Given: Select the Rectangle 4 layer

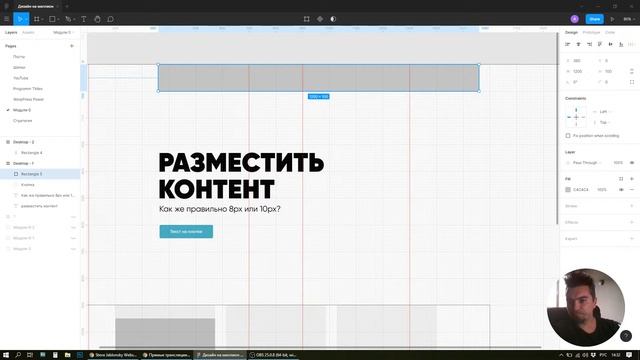Looking at the screenshot, I should click(31, 153).
